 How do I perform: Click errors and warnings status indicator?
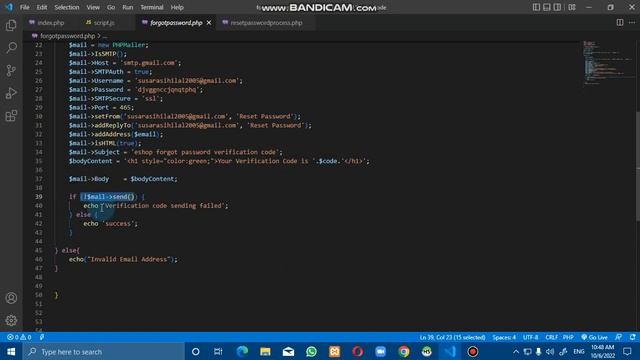click(x=19, y=337)
